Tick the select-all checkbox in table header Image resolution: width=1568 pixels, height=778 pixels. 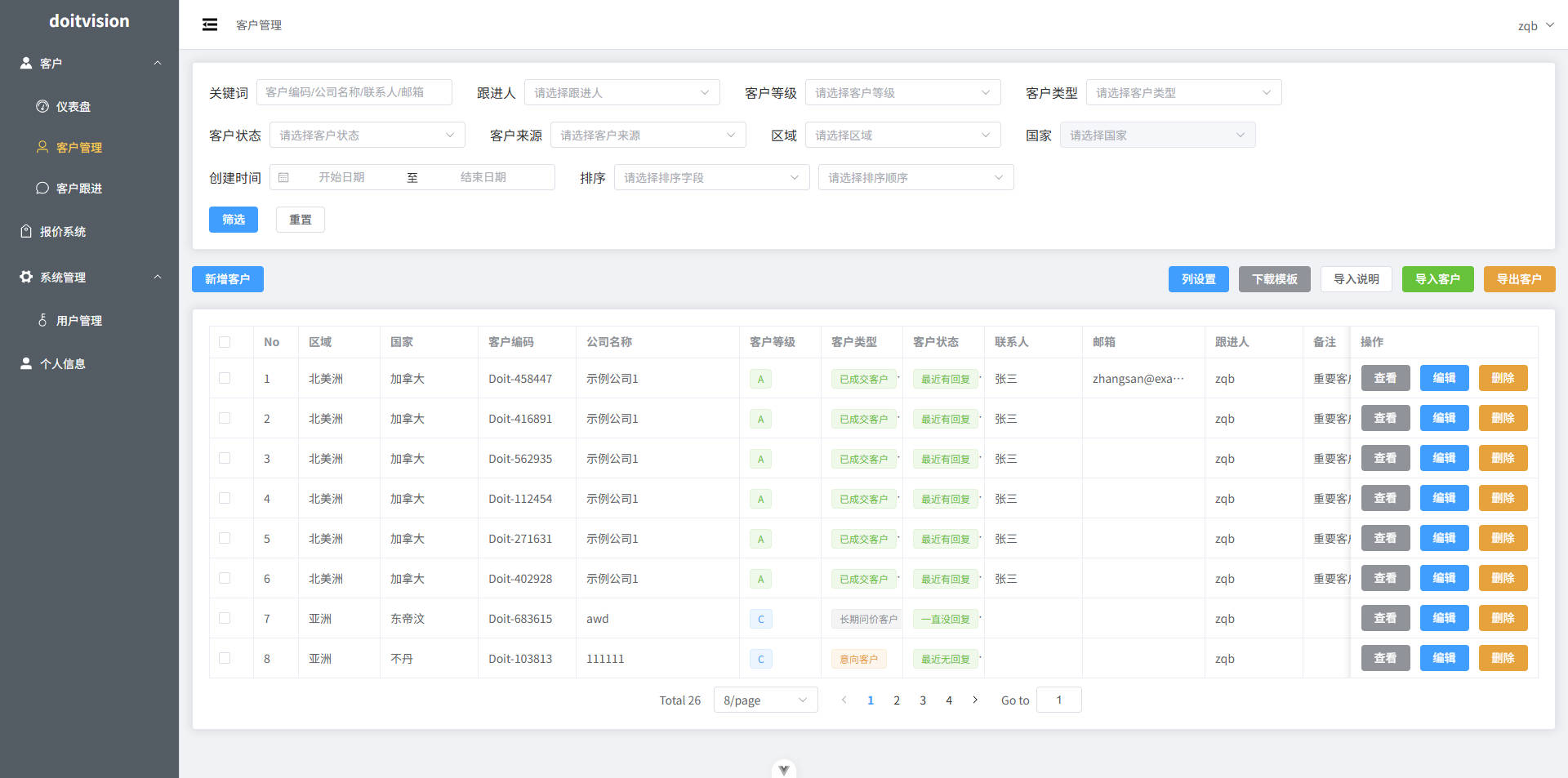[225, 342]
